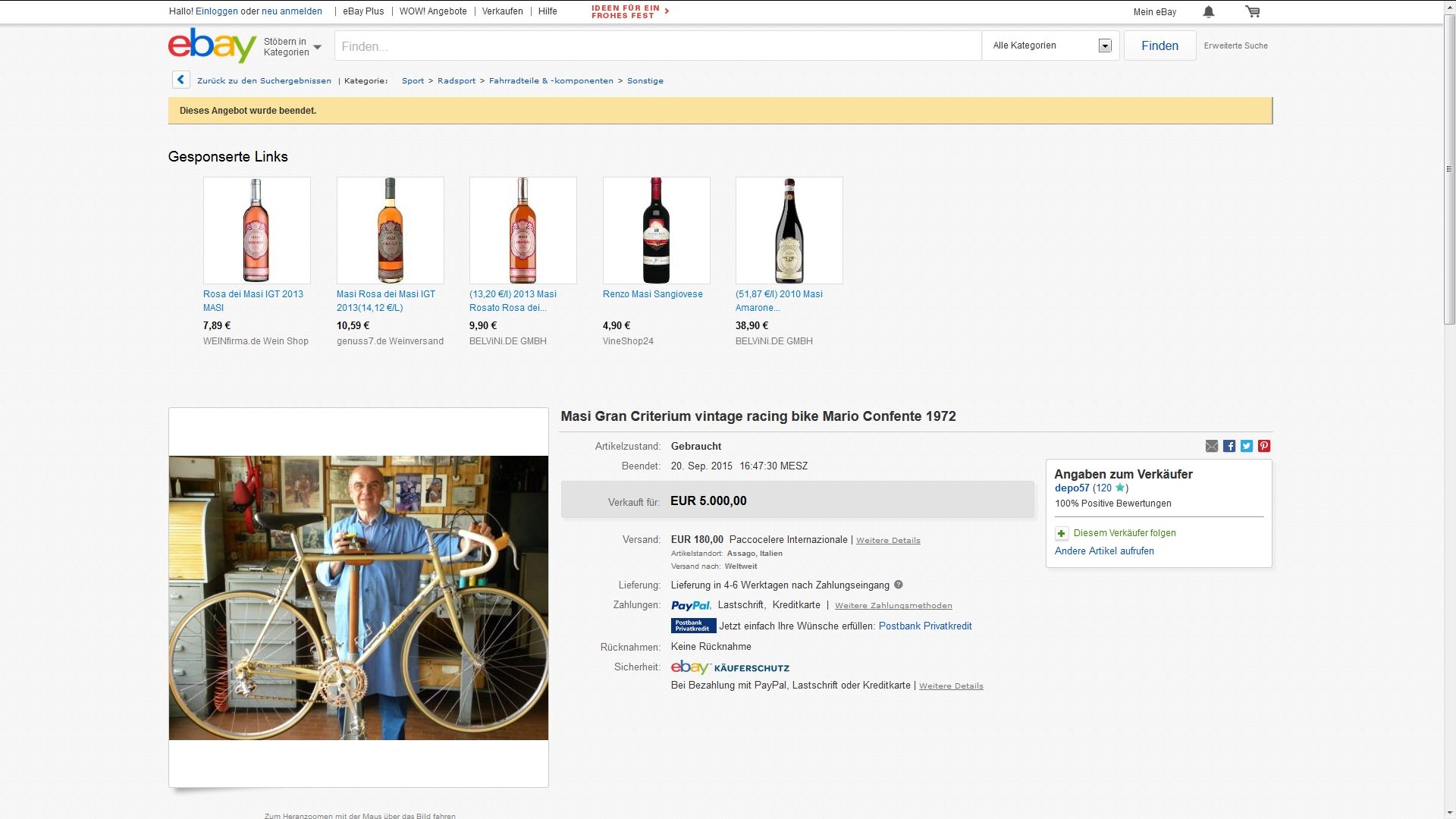Click the delivery info question mark icon
The width and height of the screenshot is (1456, 819).
tap(899, 585)
